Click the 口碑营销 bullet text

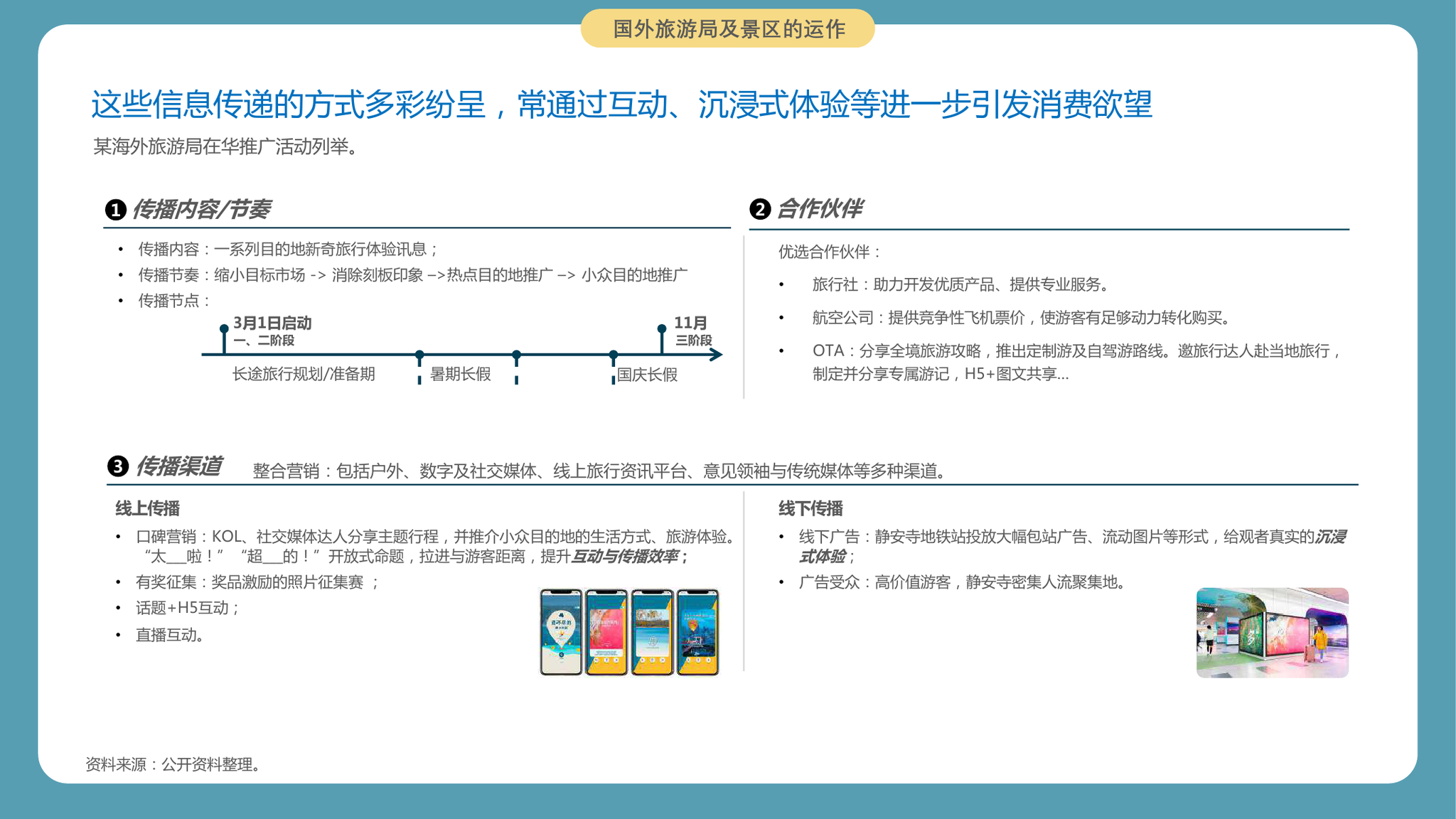435,546
